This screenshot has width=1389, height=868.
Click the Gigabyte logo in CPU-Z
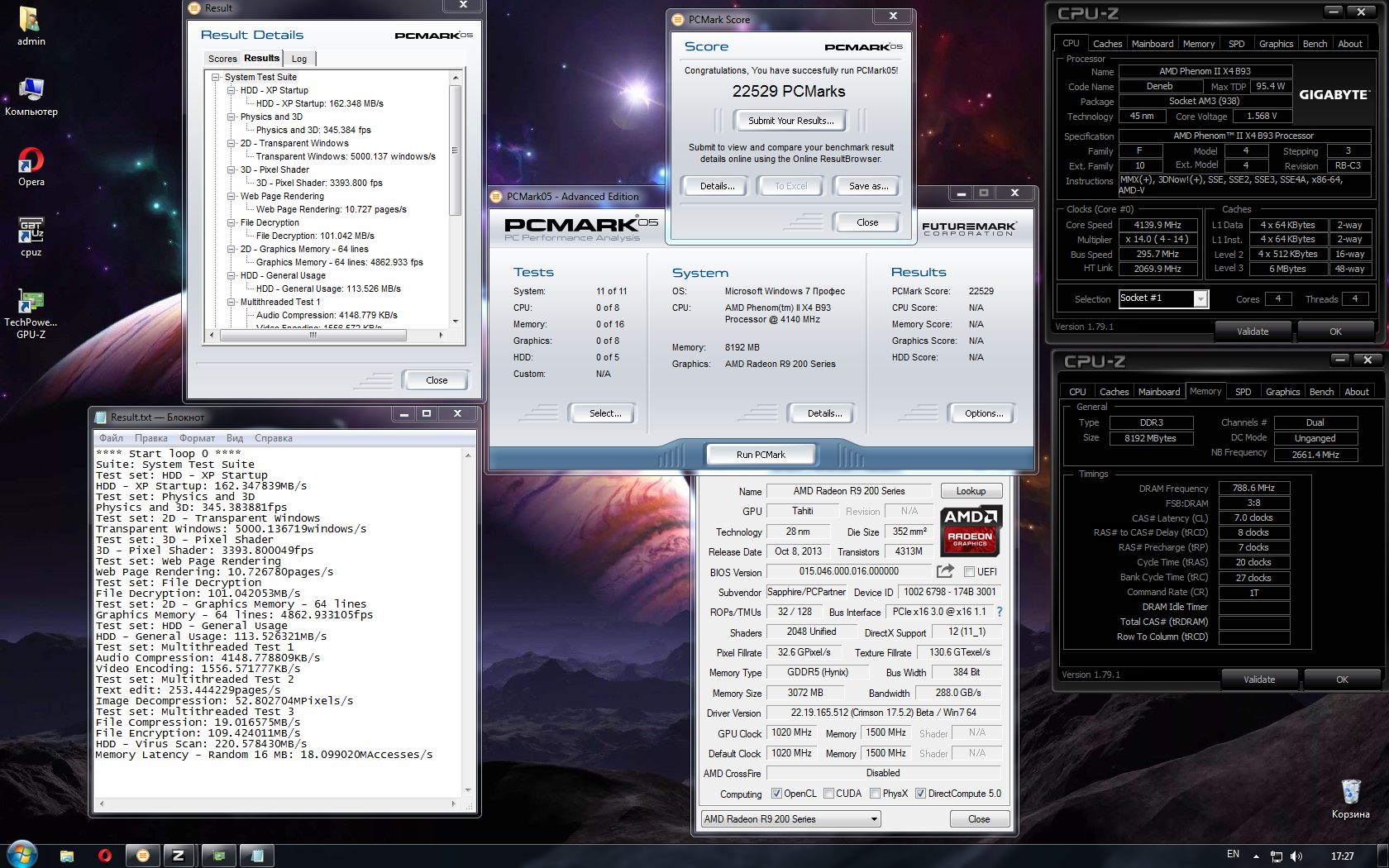pyautogui.click(x=1334, y=94)
